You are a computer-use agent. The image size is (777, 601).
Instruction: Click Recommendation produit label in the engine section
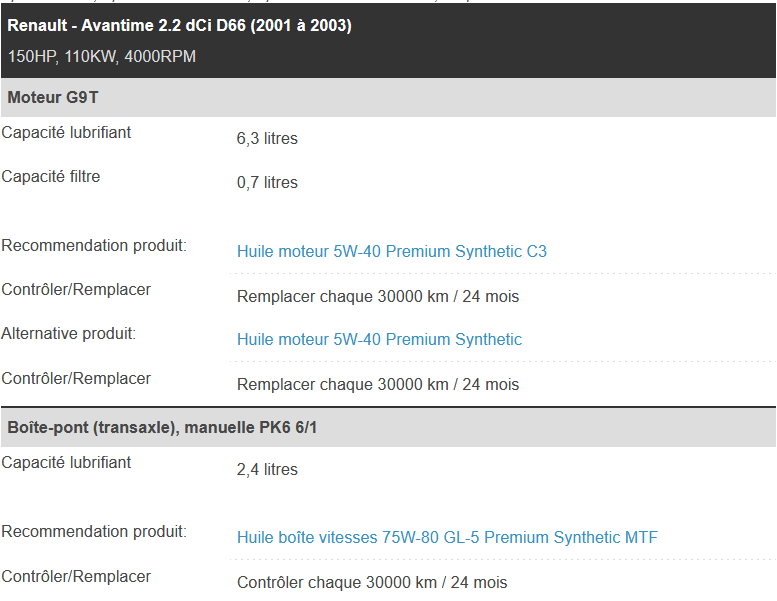tap(94, 246)
